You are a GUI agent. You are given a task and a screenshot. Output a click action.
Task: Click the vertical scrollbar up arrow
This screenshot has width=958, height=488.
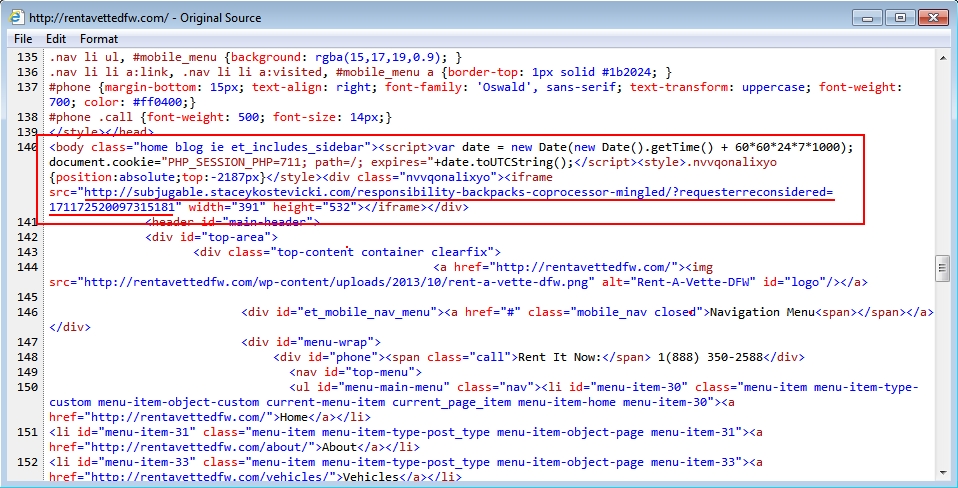point(943,57)
